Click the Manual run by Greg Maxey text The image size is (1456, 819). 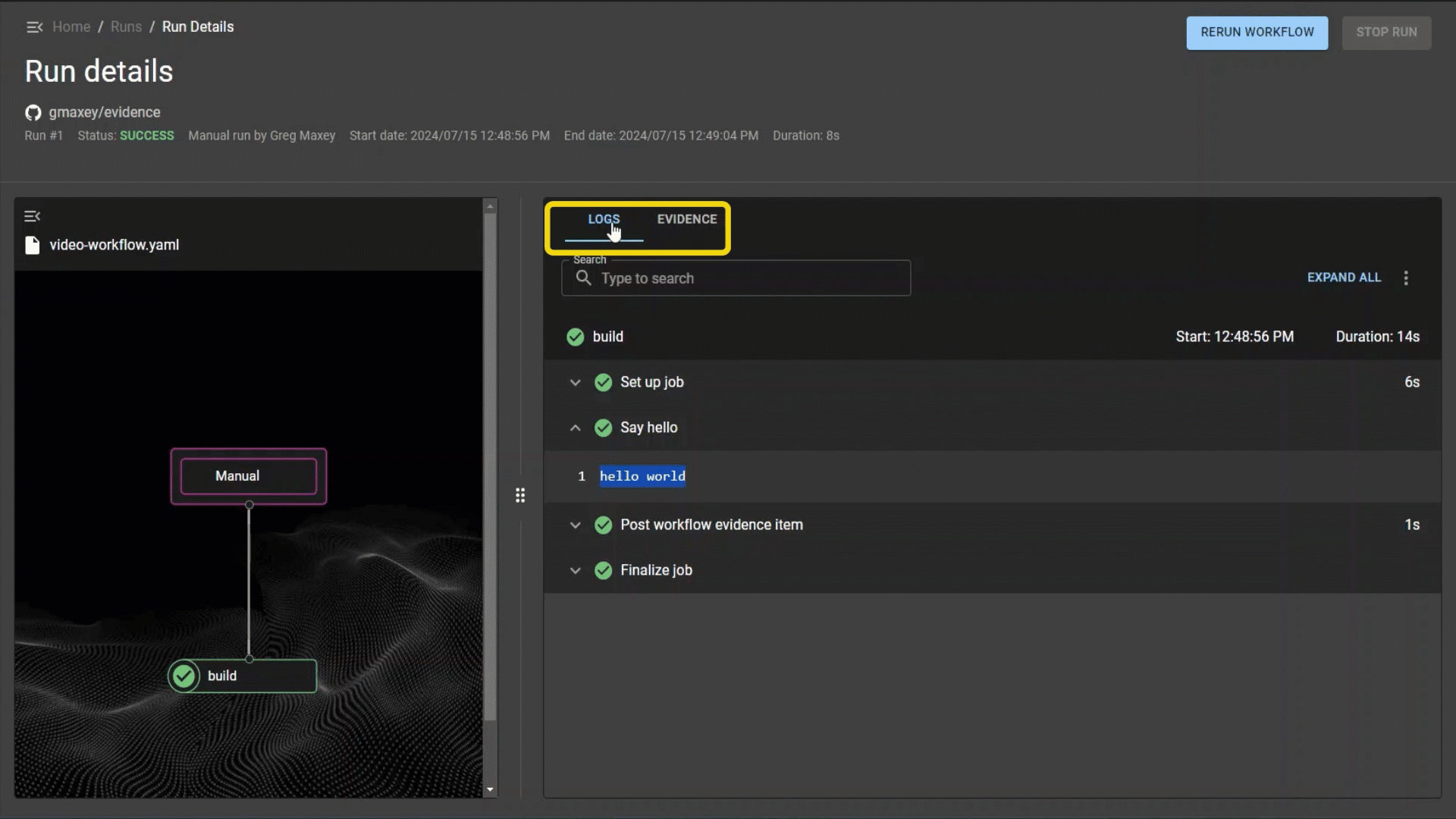(262, 136)
